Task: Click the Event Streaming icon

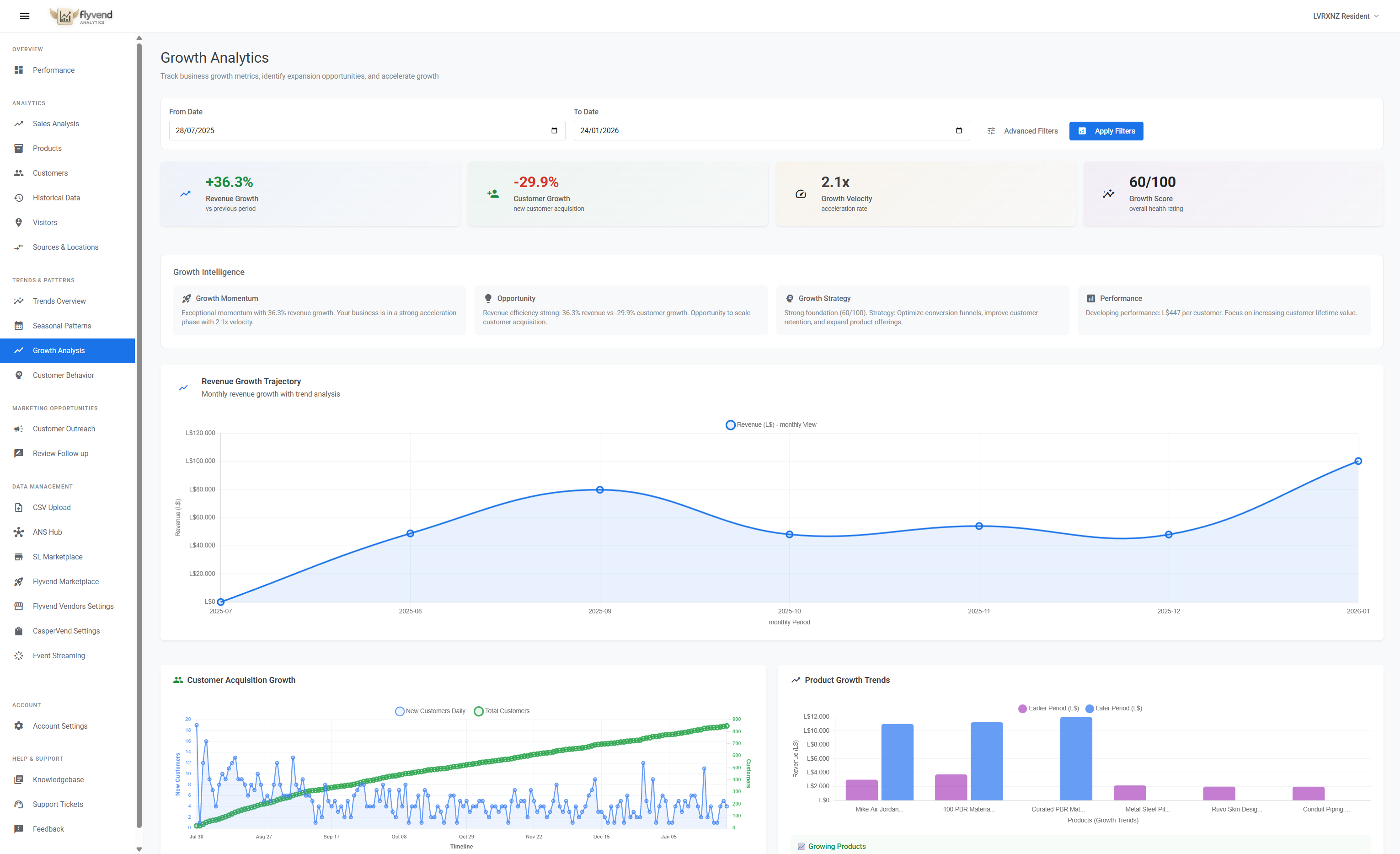Action: coord(19,655)
